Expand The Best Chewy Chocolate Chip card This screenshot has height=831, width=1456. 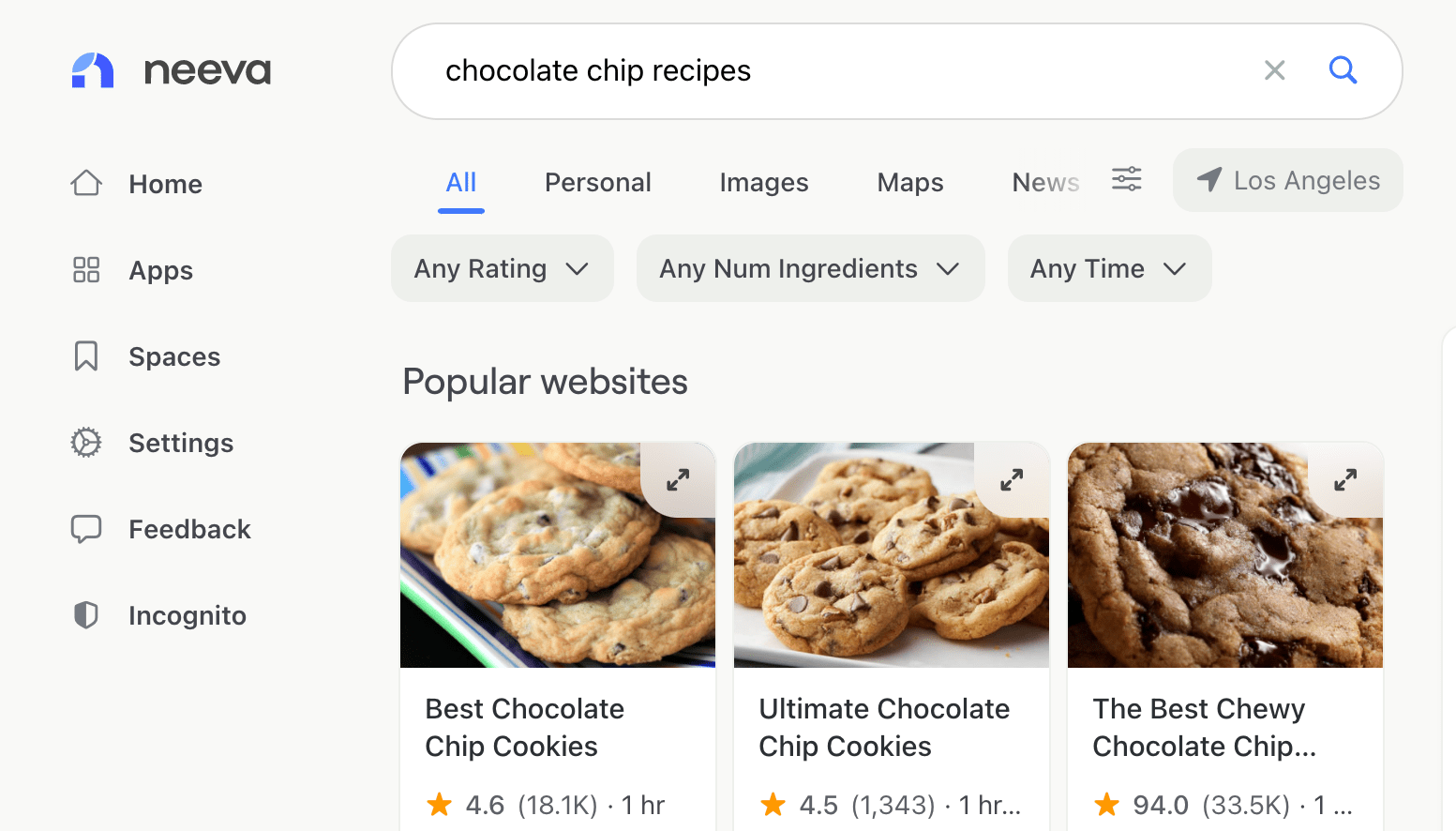click(x=1345, y=480)
